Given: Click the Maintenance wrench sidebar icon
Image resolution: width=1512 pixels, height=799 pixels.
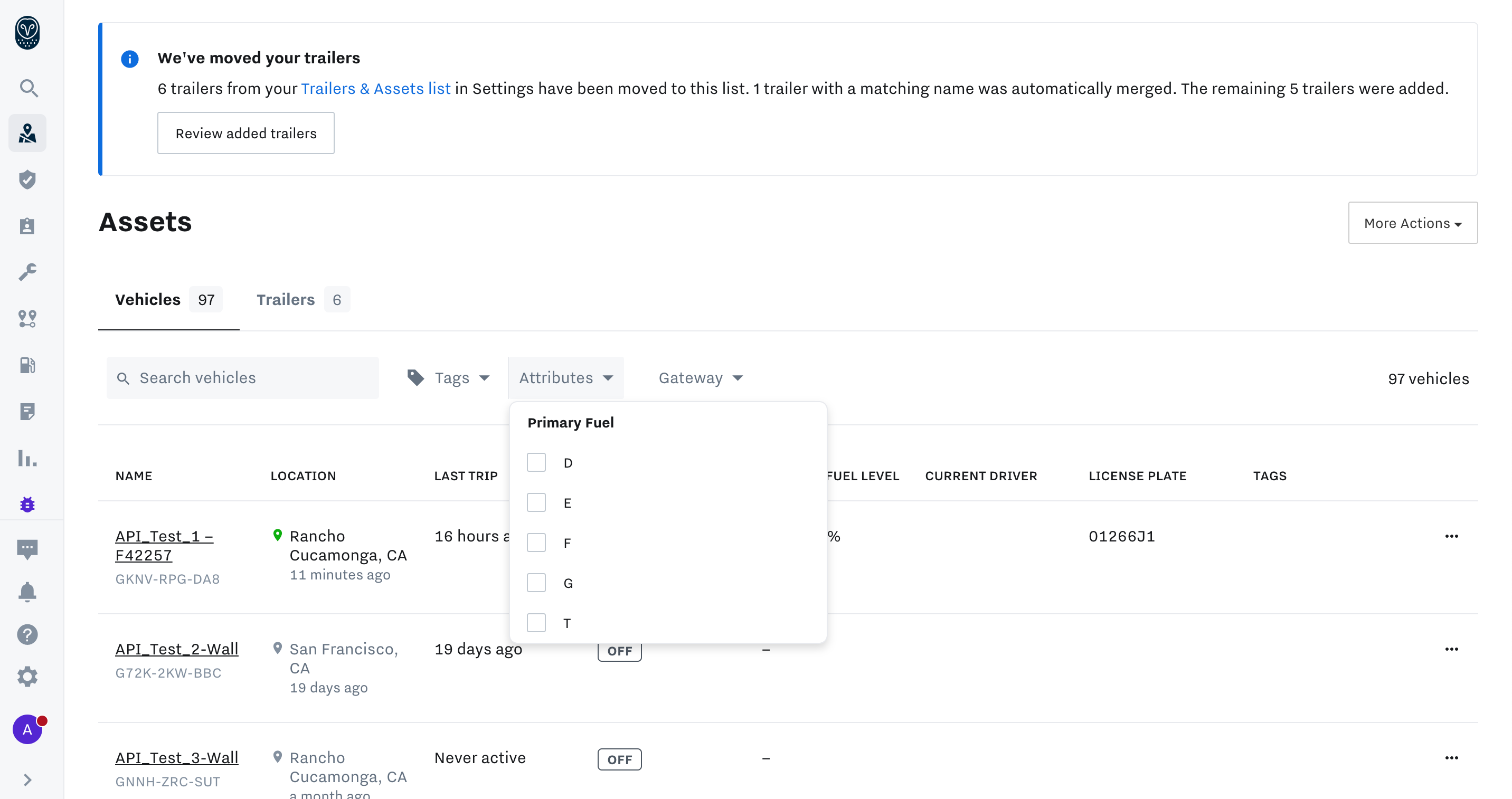Looking at the screenshot, I should pos(27,272).
